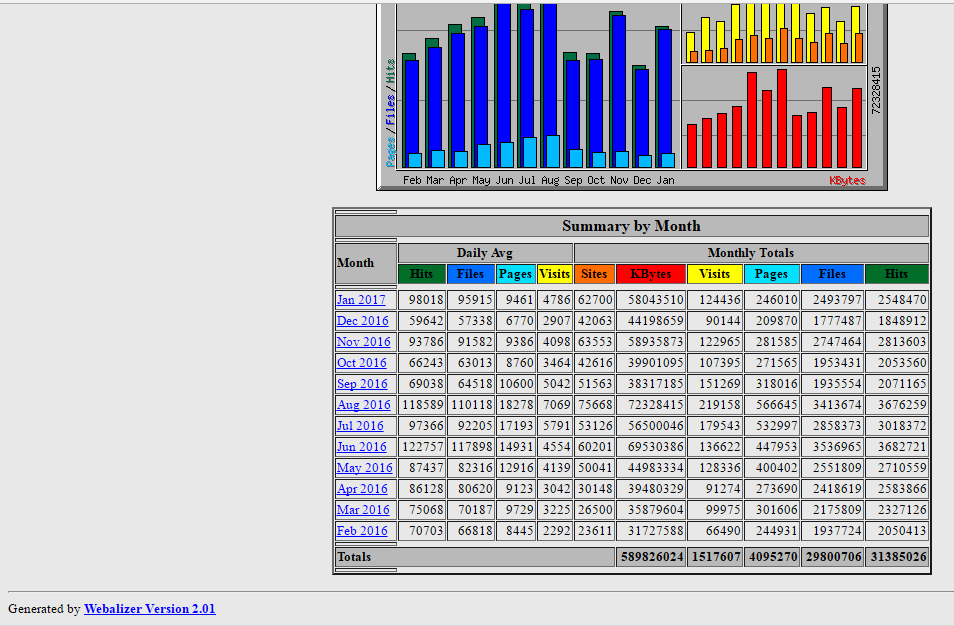Open the Oct 2016 statistics link

pos(361,363)
